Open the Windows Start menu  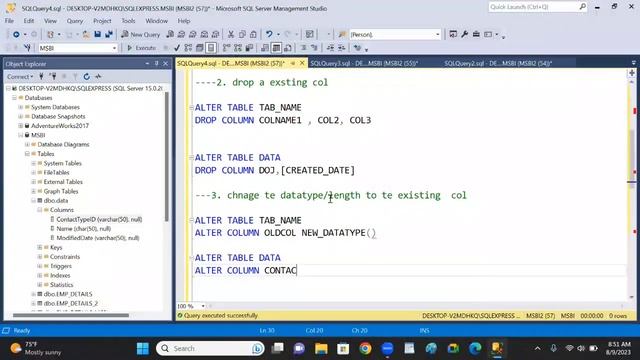tap(143, 349)
